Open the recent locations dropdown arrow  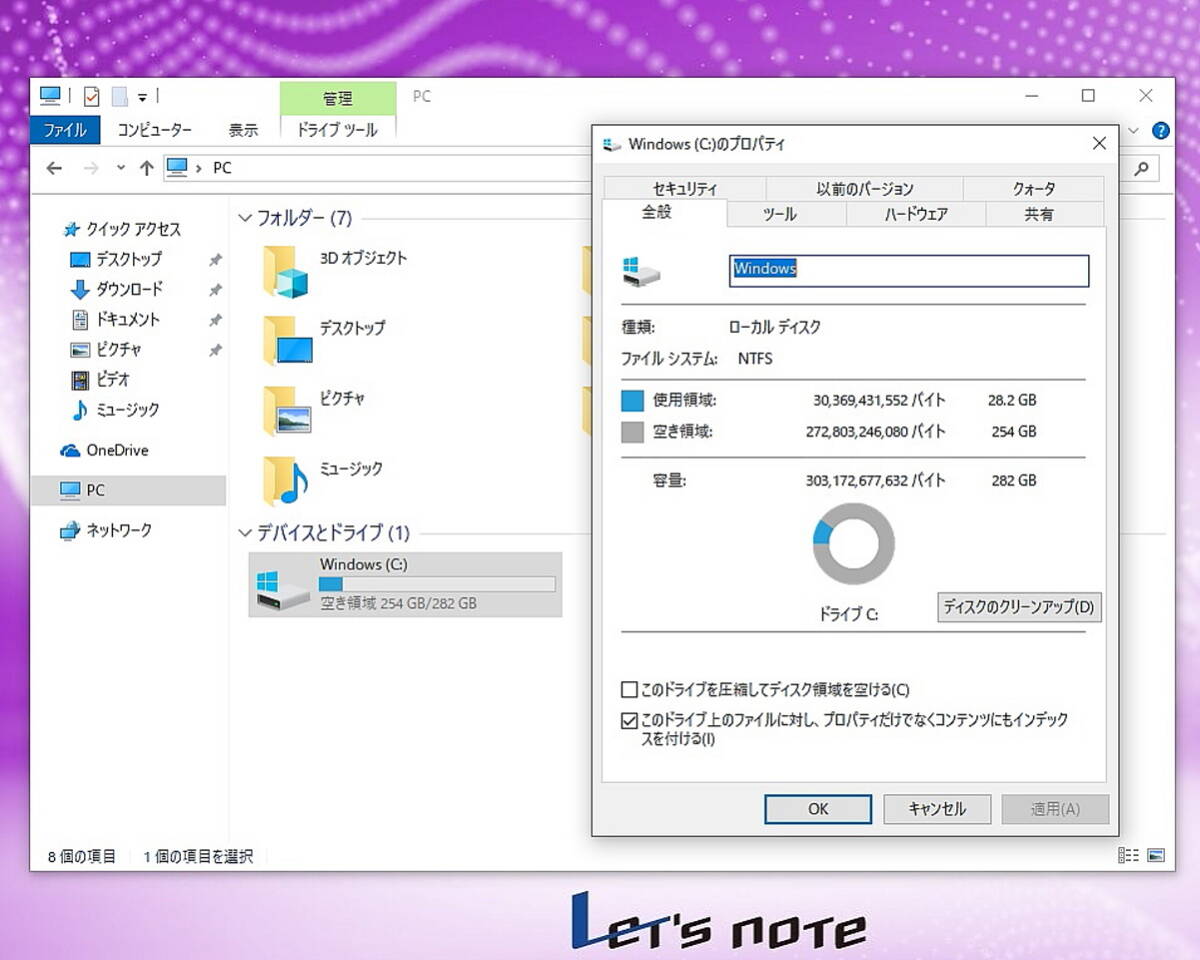tap(121, 168)
